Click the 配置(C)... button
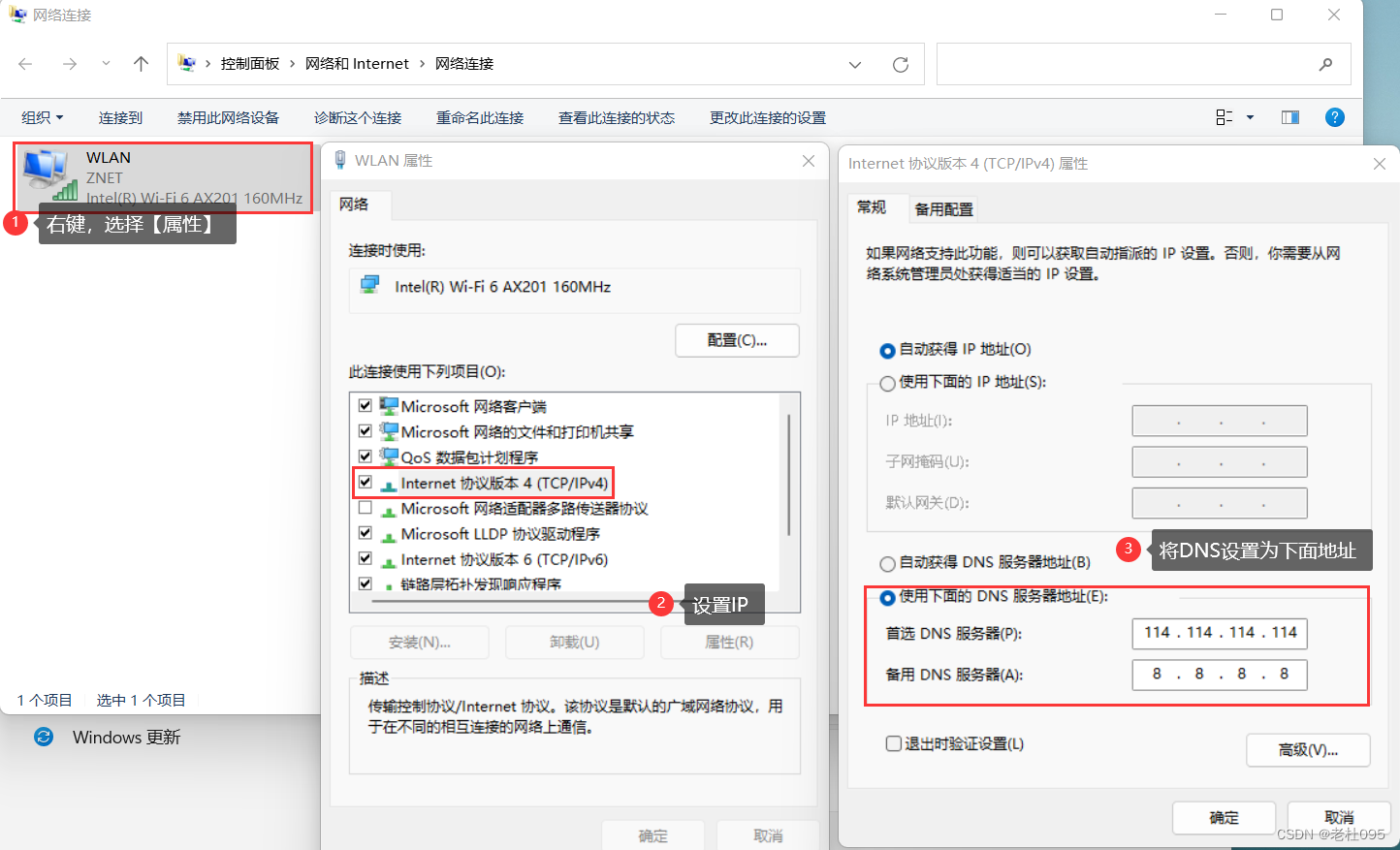This screenshot has width=1400, height=850. (x=737, y=340)
